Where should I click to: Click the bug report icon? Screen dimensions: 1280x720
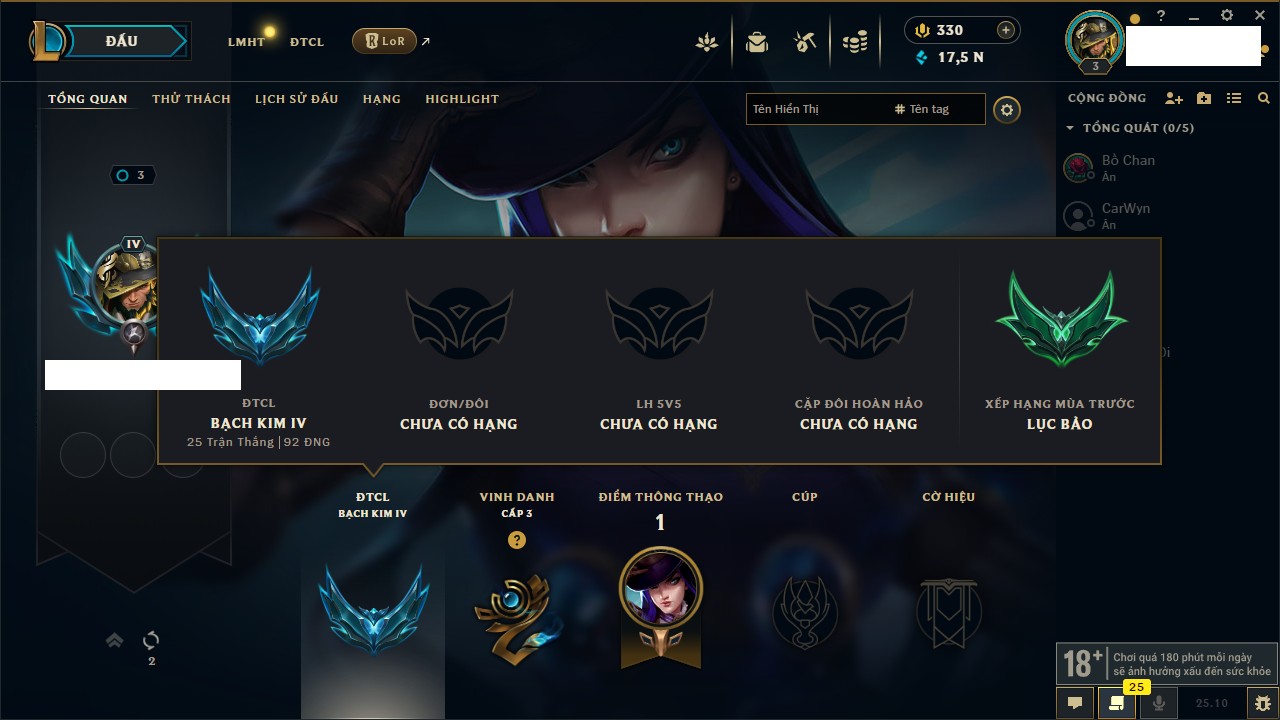point(1262,703)
